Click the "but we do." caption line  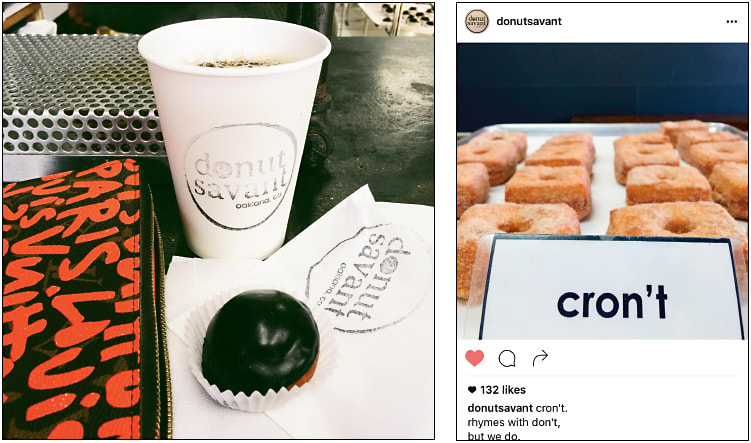pos(494,435)
